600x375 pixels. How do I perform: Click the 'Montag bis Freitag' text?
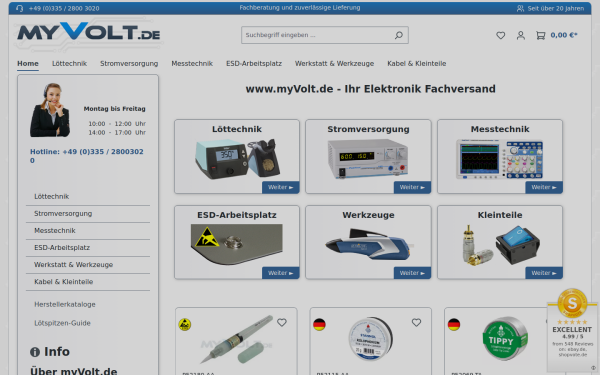pyautogui.click(x=114, y=109)
